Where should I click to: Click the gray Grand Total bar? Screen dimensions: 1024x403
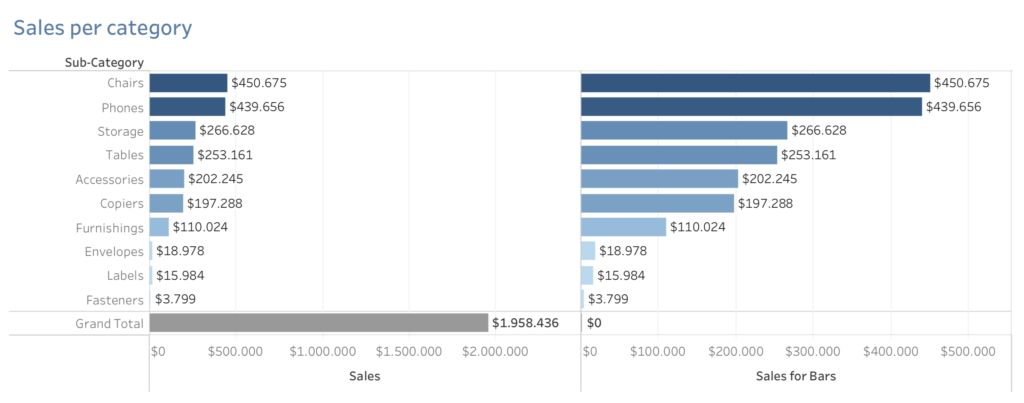click(318, 323)
